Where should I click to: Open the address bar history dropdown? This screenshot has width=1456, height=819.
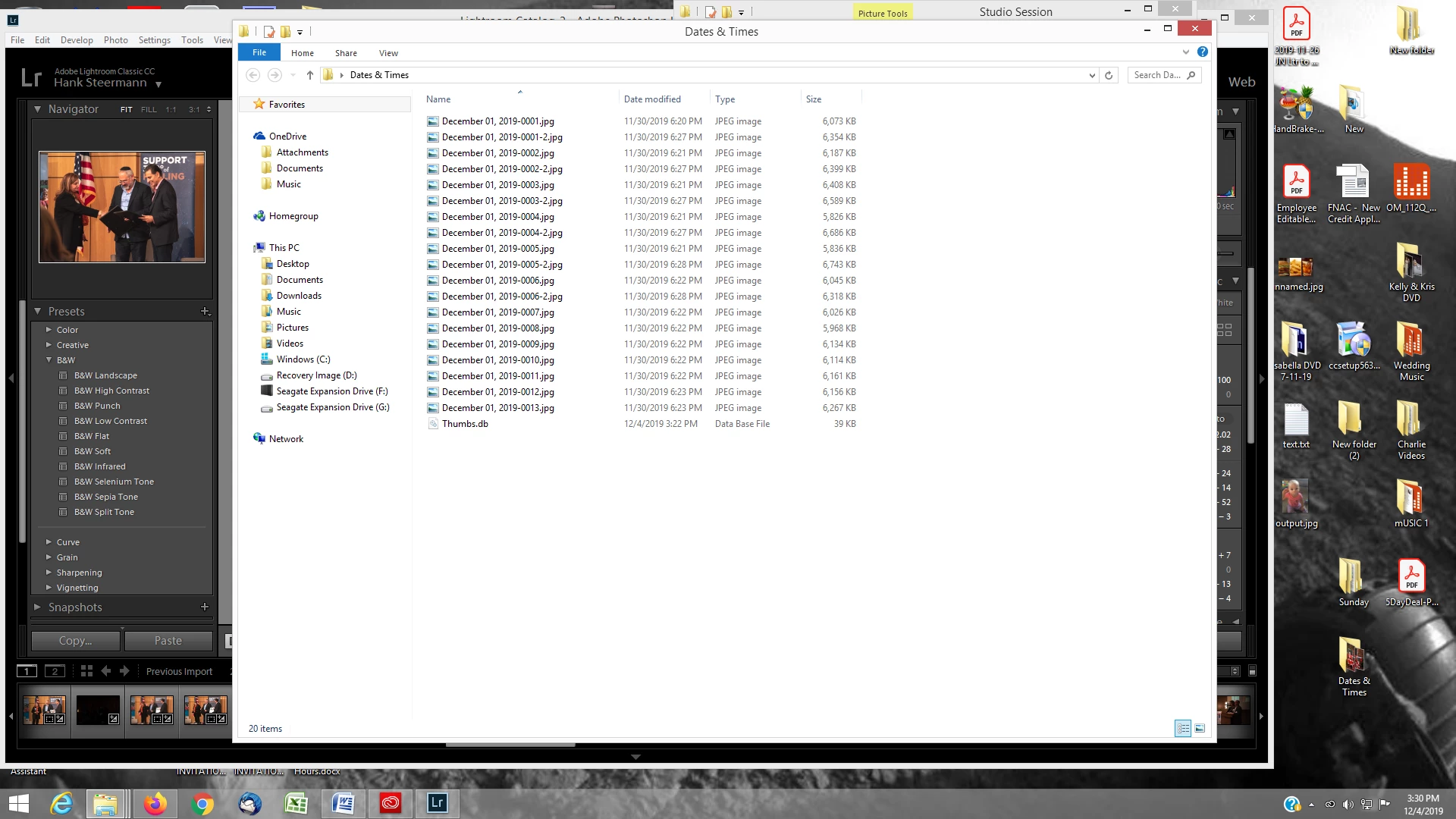click(x=1091, y=75)
